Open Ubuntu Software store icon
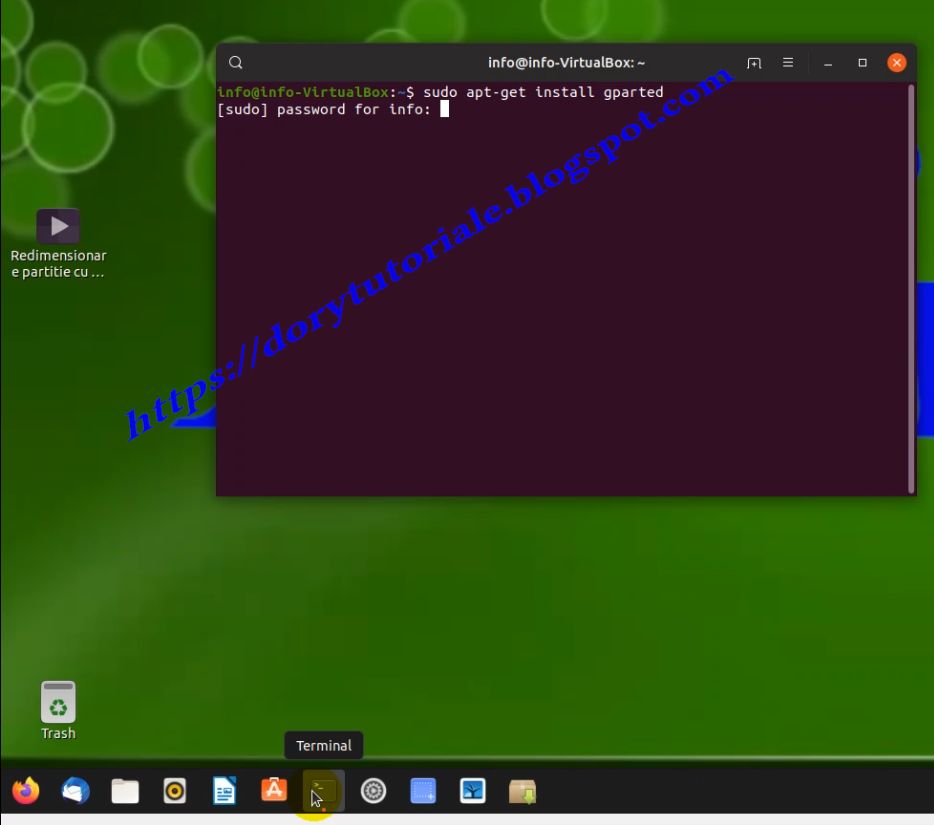Viewport: 934px width, 825px height. coord(274,790)
